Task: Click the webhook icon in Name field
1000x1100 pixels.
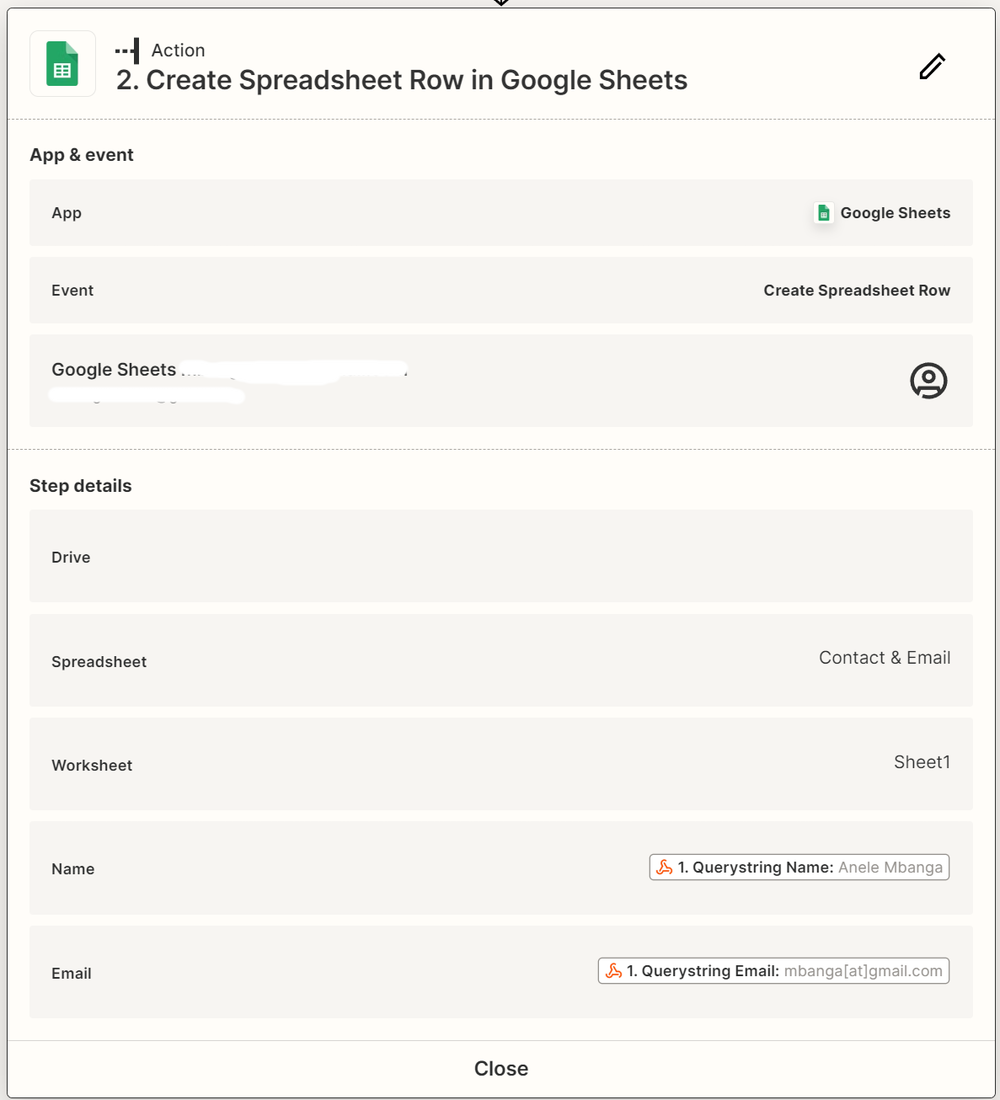Action: (664, 868)
